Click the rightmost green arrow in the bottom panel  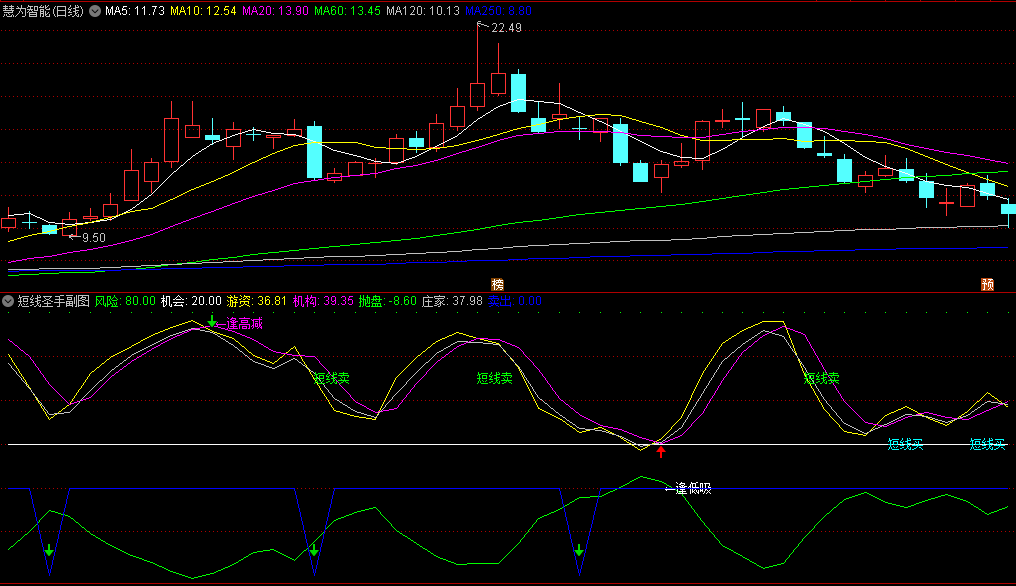(579, 550)
